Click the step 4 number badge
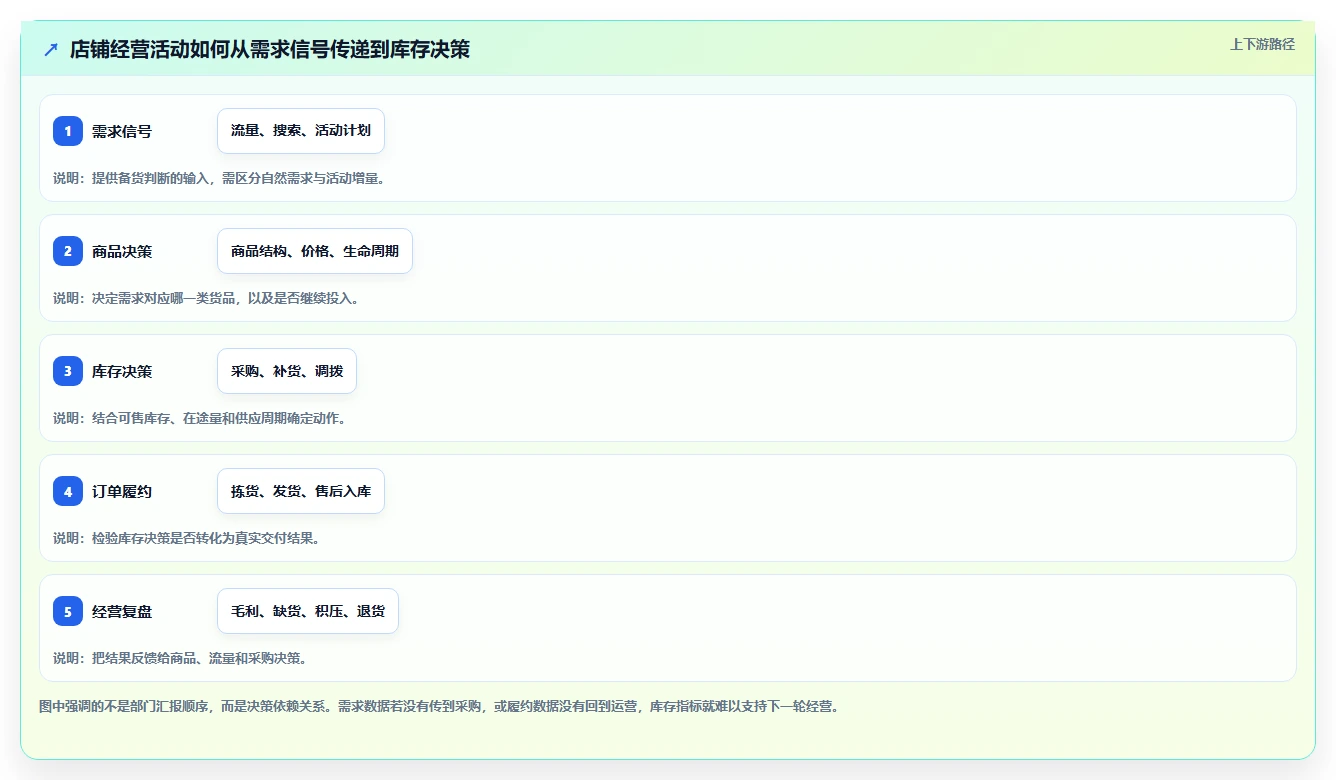 [x=68, y=491]
